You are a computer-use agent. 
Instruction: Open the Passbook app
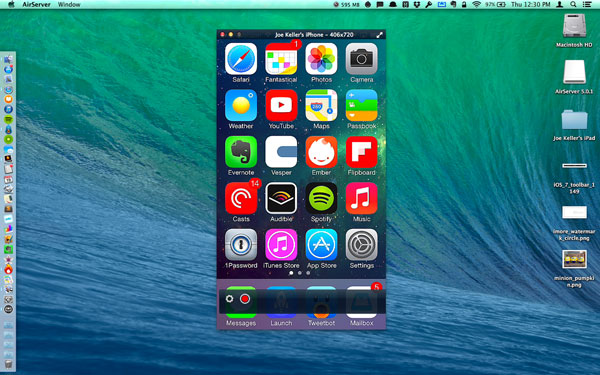coord(362,106)
